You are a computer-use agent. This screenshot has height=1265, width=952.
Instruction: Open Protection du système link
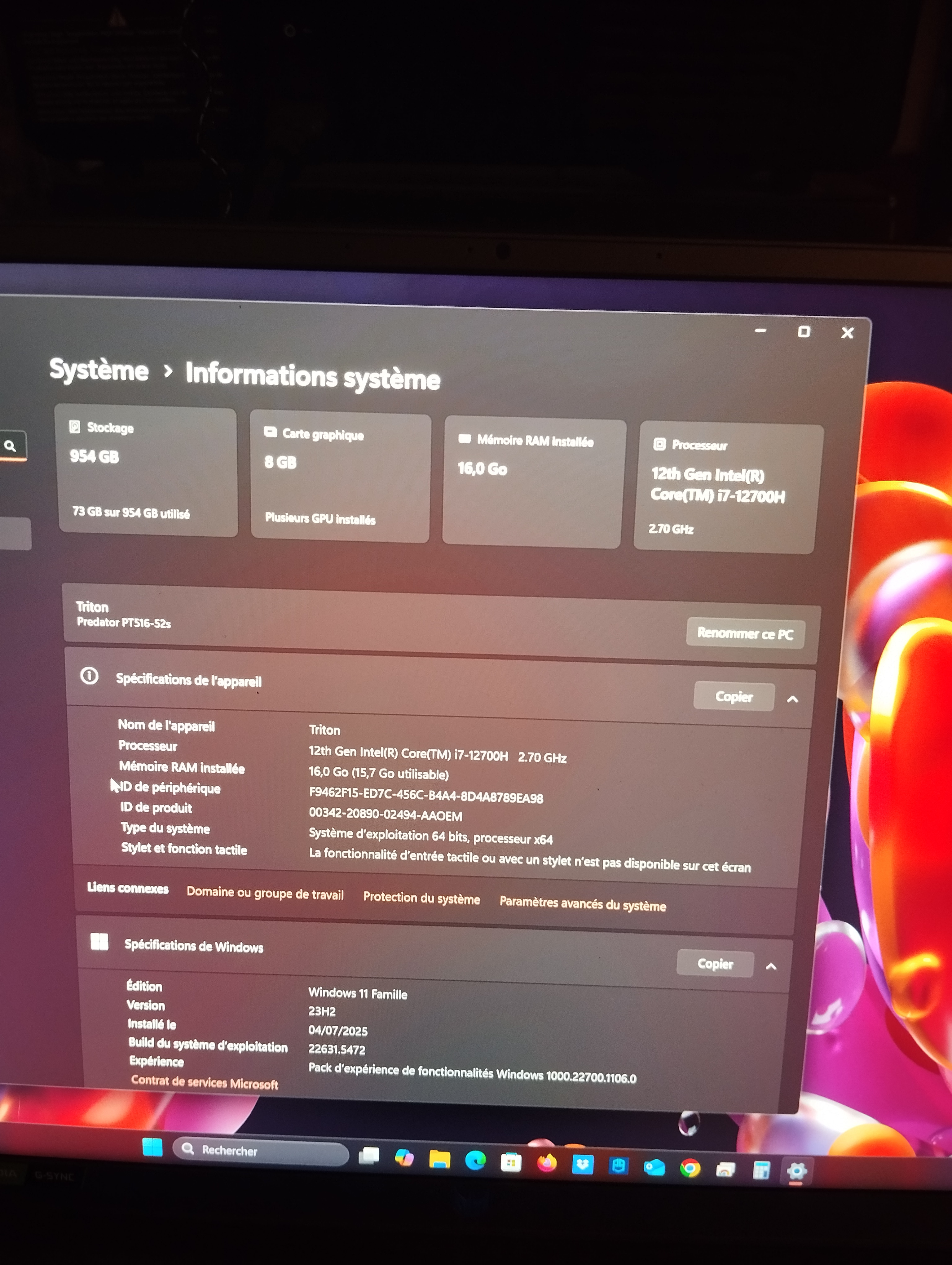click(x=421, y=898)
